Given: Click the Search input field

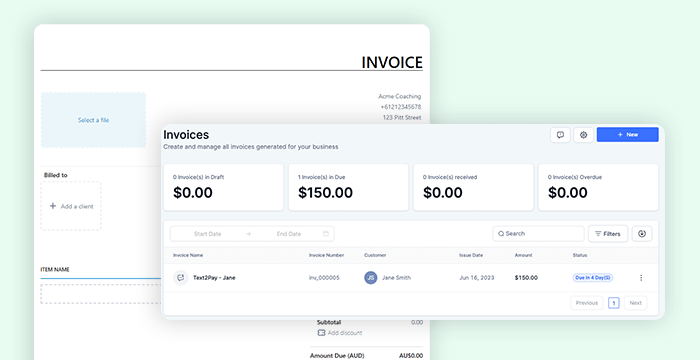Looking at the screenshot, I should pyautogui.click(x=538, y=234).
